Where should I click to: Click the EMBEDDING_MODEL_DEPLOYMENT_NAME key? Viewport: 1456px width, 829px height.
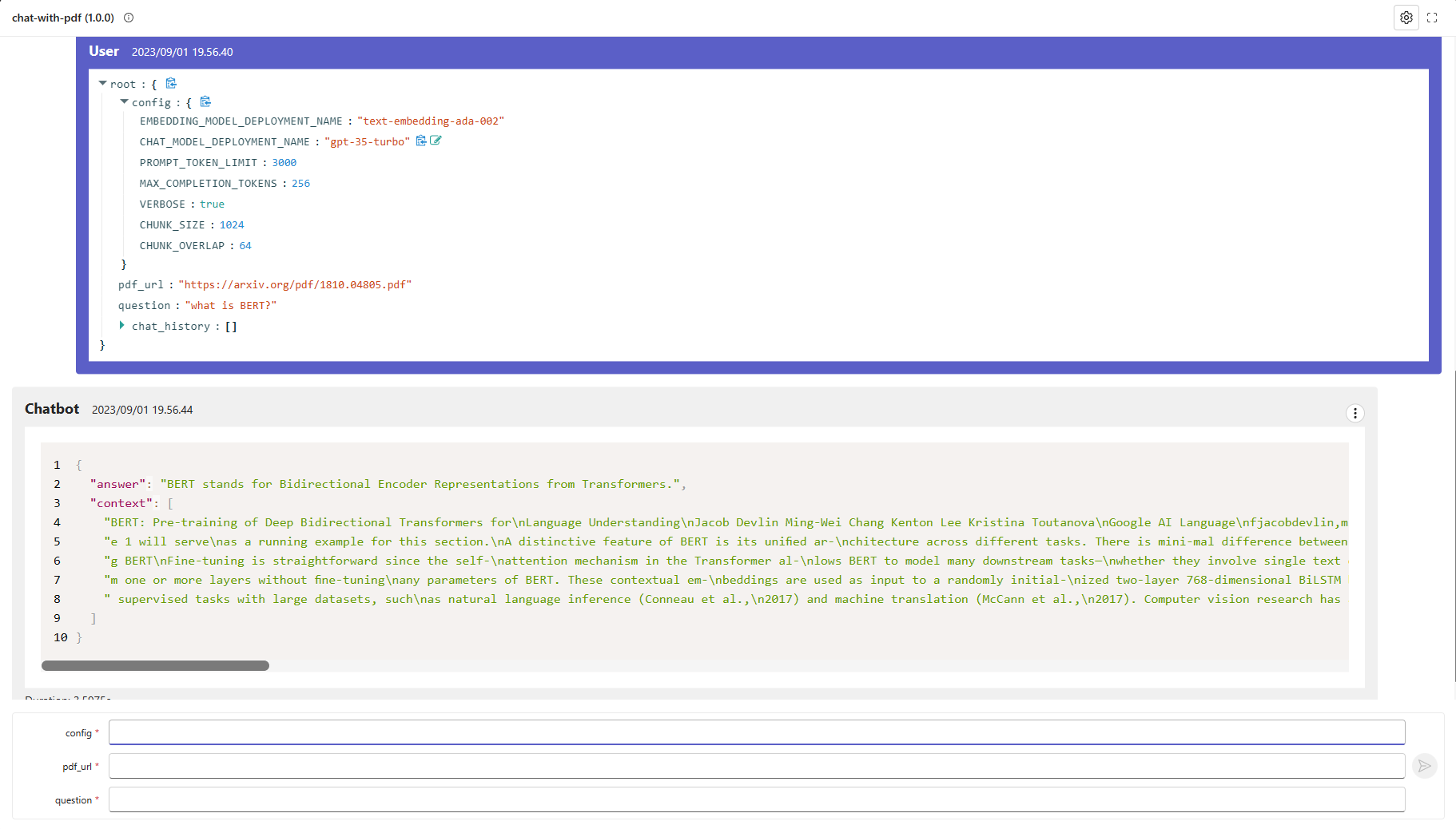pyautogui.click(x=241, y=121)
